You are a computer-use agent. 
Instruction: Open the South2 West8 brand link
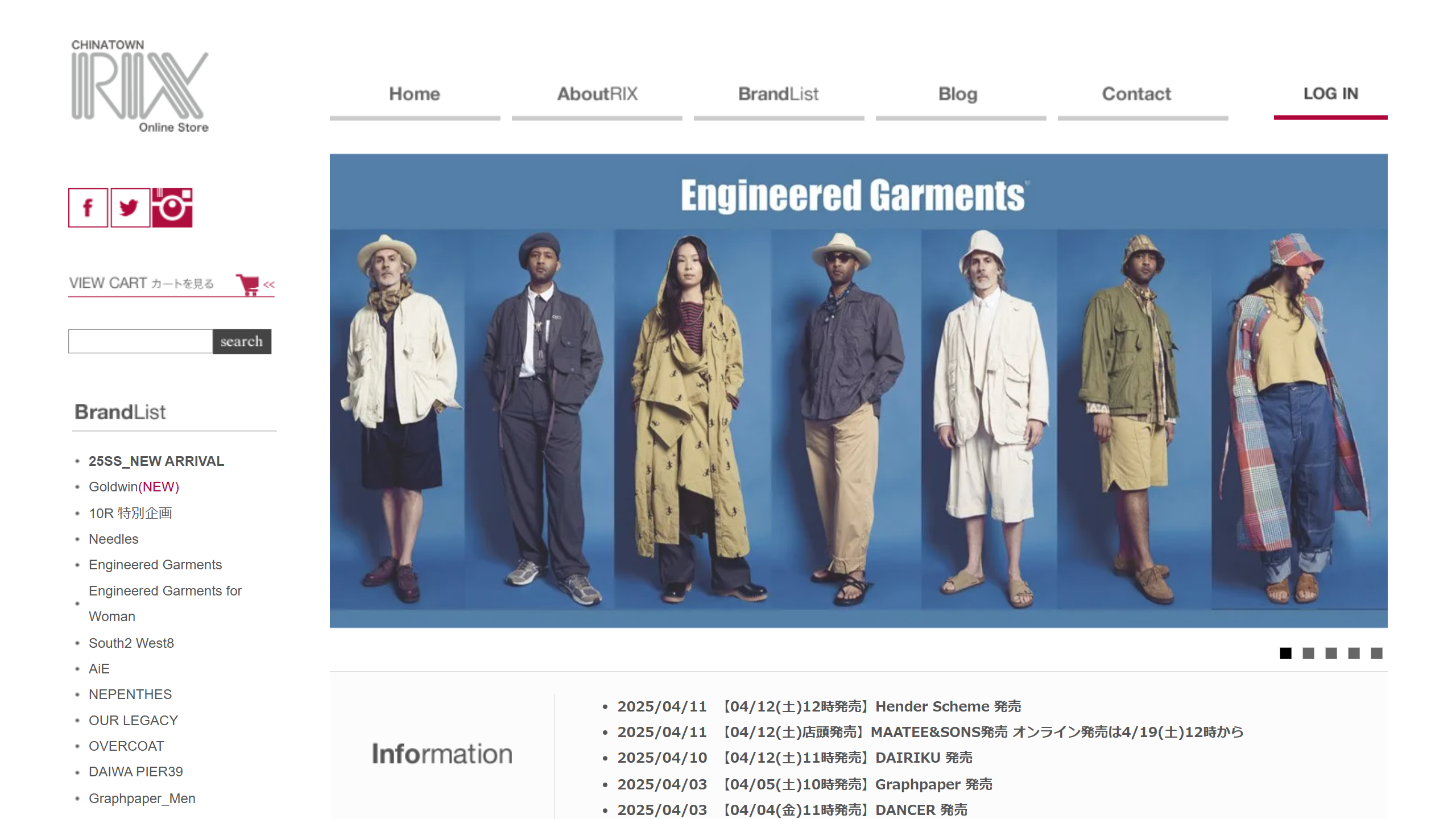(131, 643)
